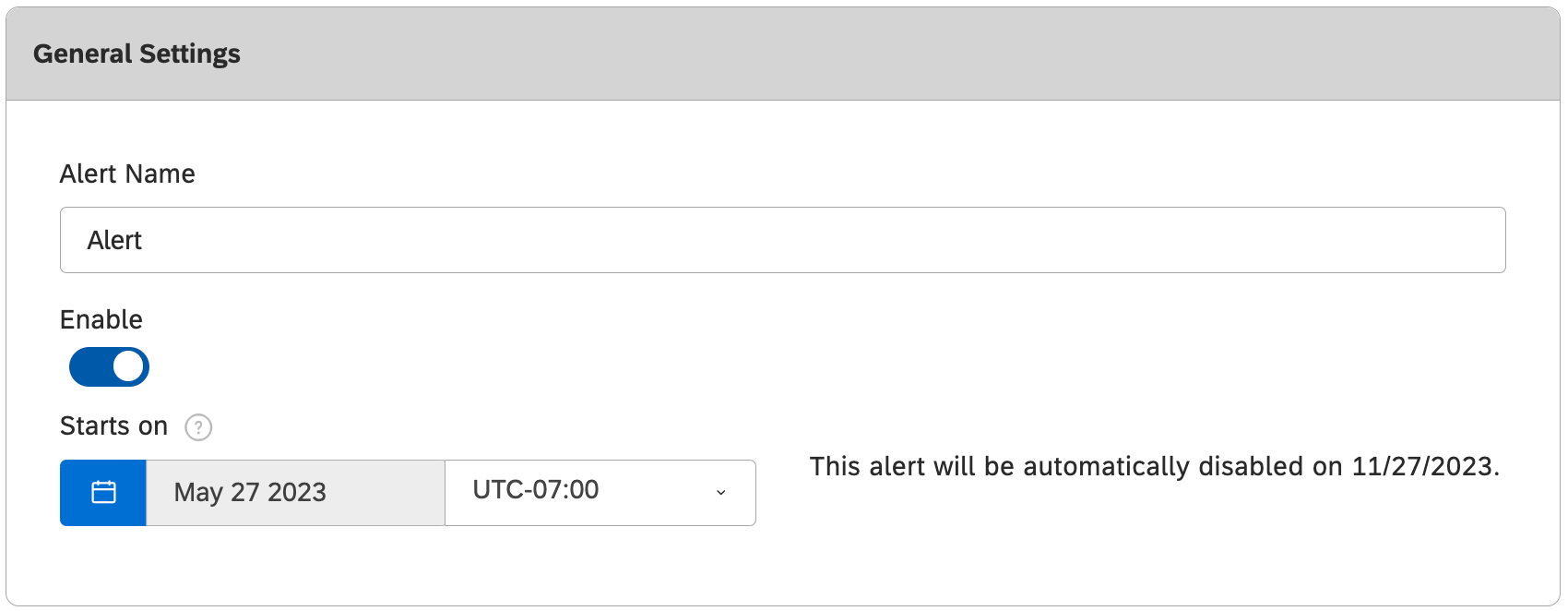
Task: Click the year 2023 in the start date
Action: [x=297, y=493]
